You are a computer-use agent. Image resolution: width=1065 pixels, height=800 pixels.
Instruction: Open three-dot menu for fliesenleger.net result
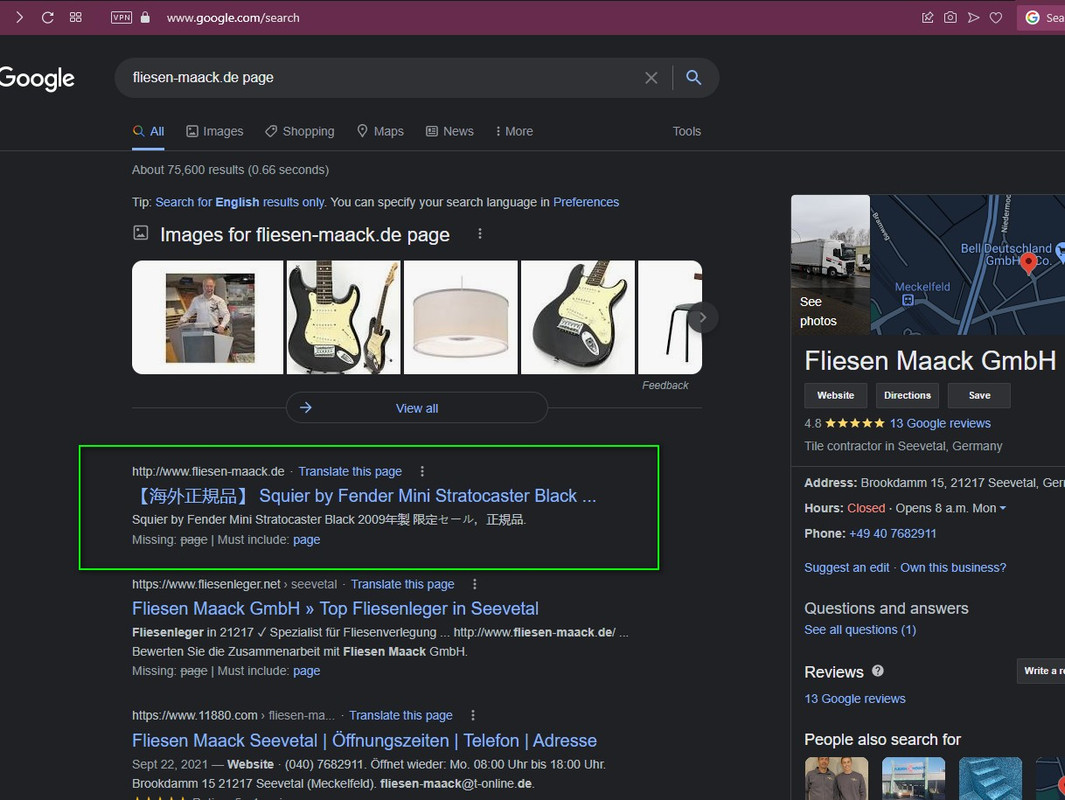click(474, 584)
